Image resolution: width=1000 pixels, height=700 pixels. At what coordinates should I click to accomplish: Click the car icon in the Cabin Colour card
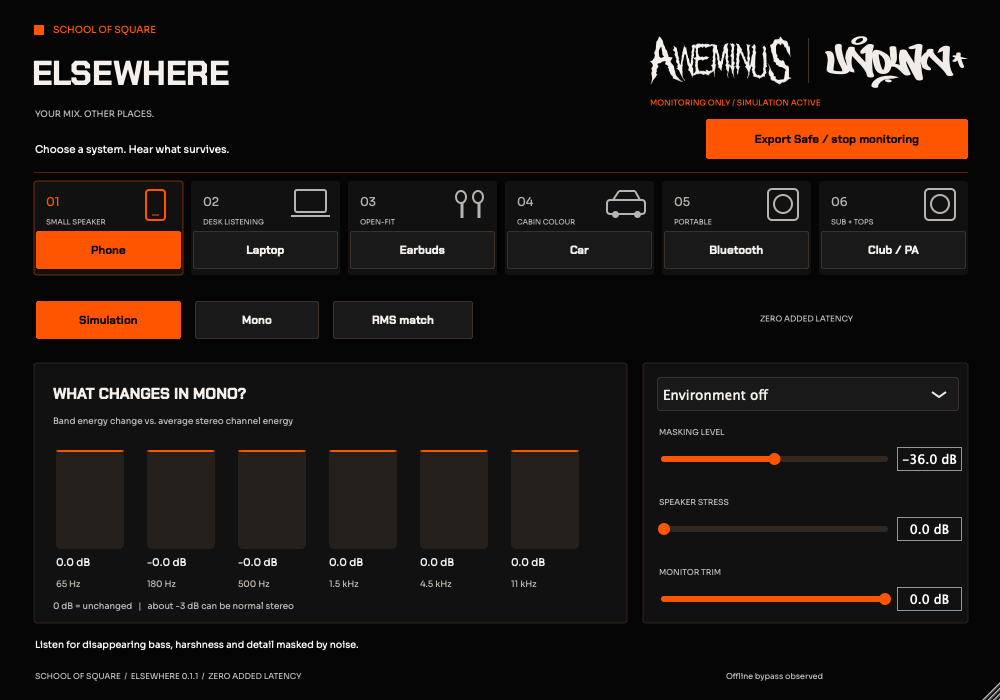click(626, 204)
